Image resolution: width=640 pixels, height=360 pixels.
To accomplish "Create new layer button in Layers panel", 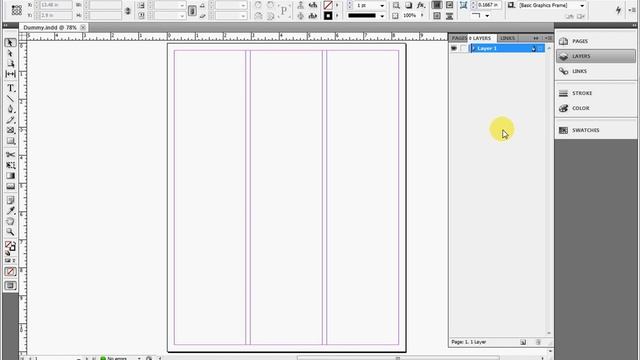I will (523, 342).
